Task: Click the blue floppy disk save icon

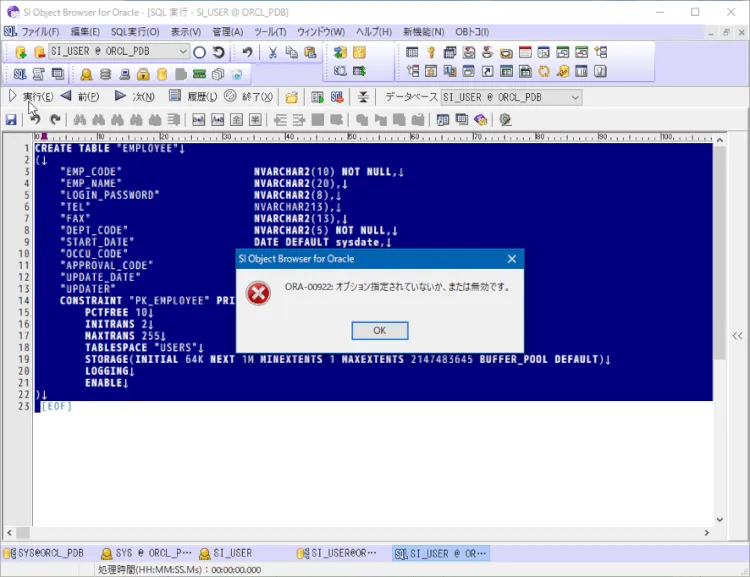Action: (x=11, y=120)
